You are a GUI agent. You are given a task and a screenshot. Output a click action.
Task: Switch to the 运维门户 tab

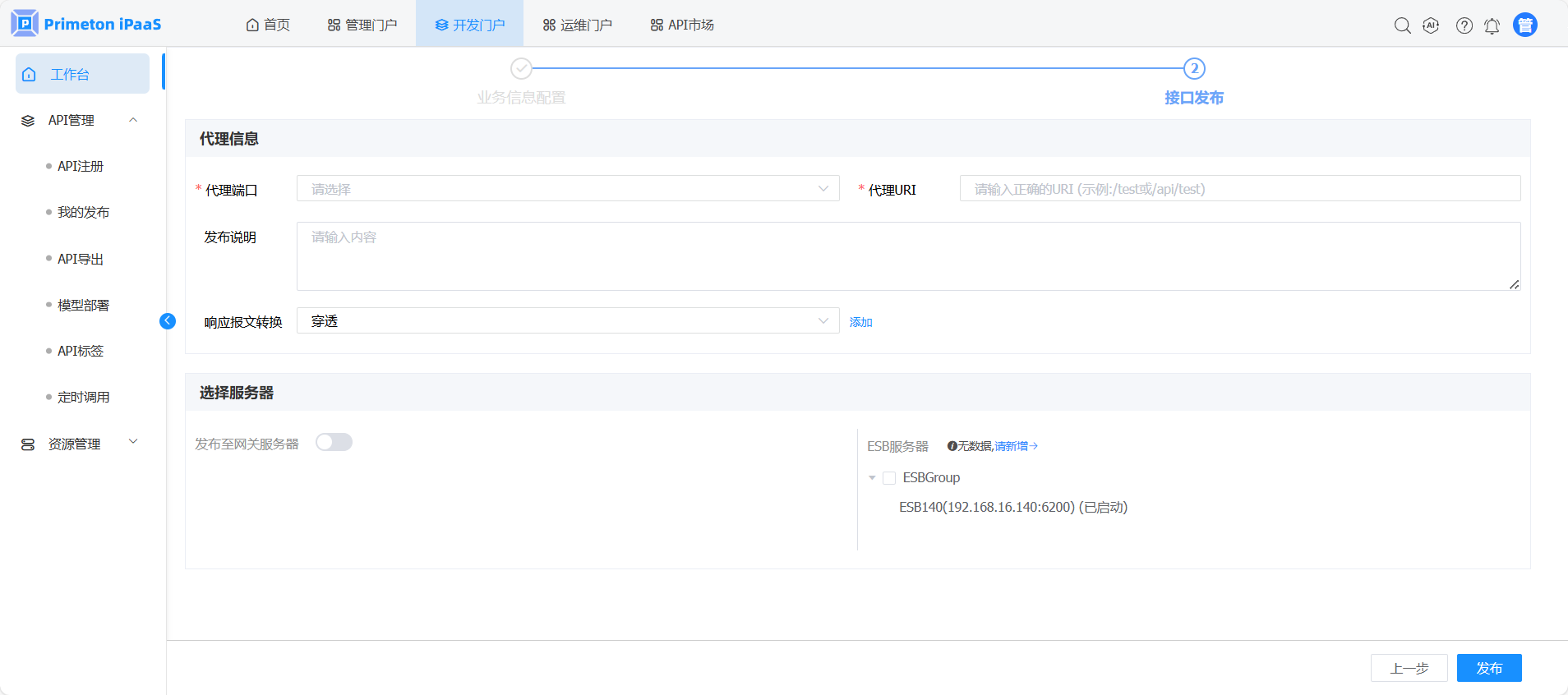tap(577, 25)
